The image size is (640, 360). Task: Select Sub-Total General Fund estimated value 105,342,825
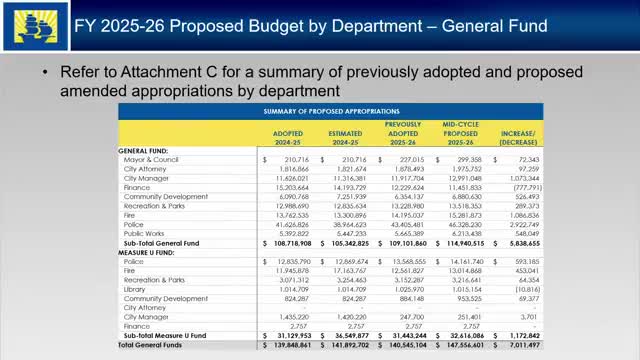(350, 243)
